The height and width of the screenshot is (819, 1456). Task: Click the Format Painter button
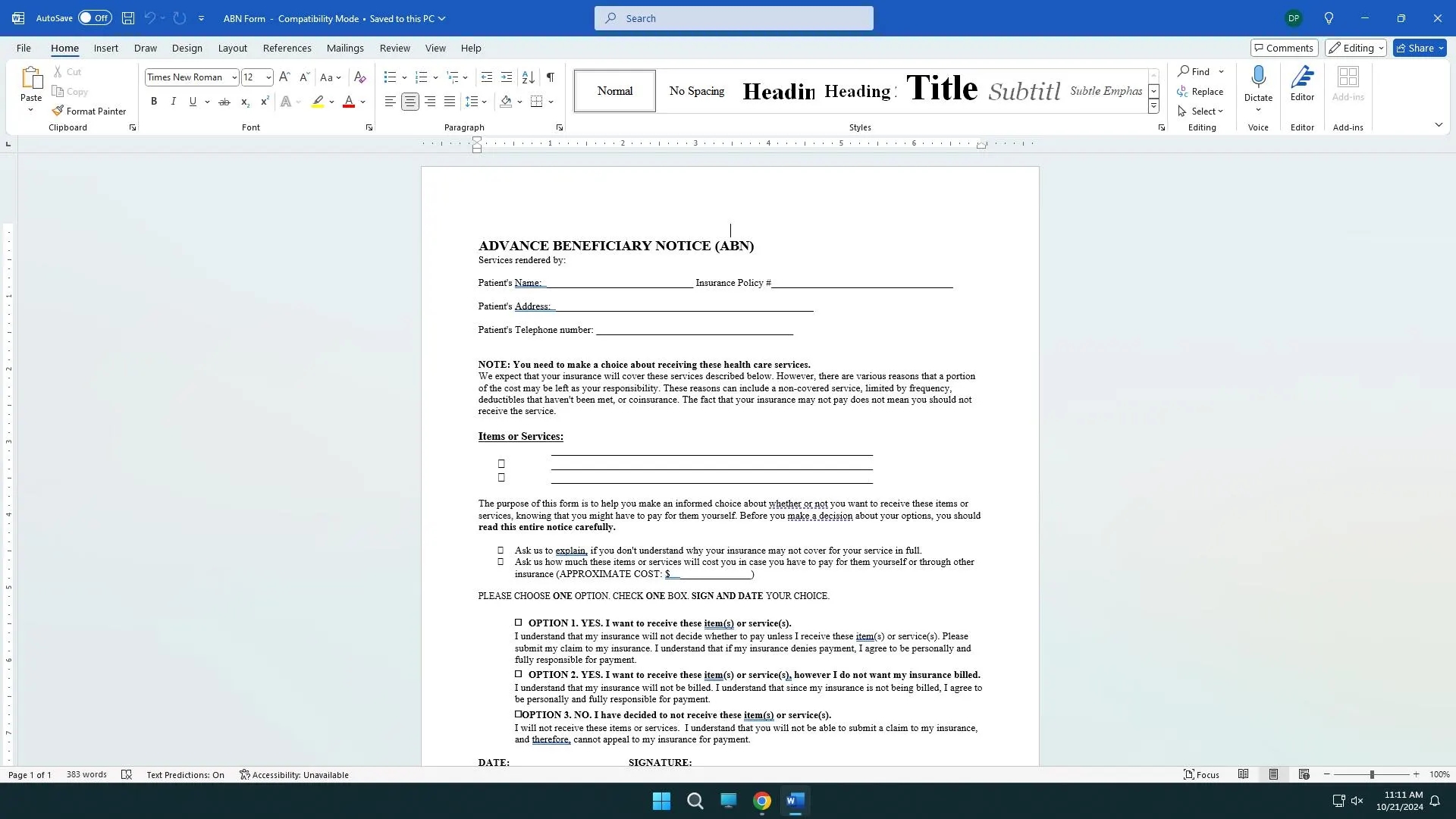point(89,111)
